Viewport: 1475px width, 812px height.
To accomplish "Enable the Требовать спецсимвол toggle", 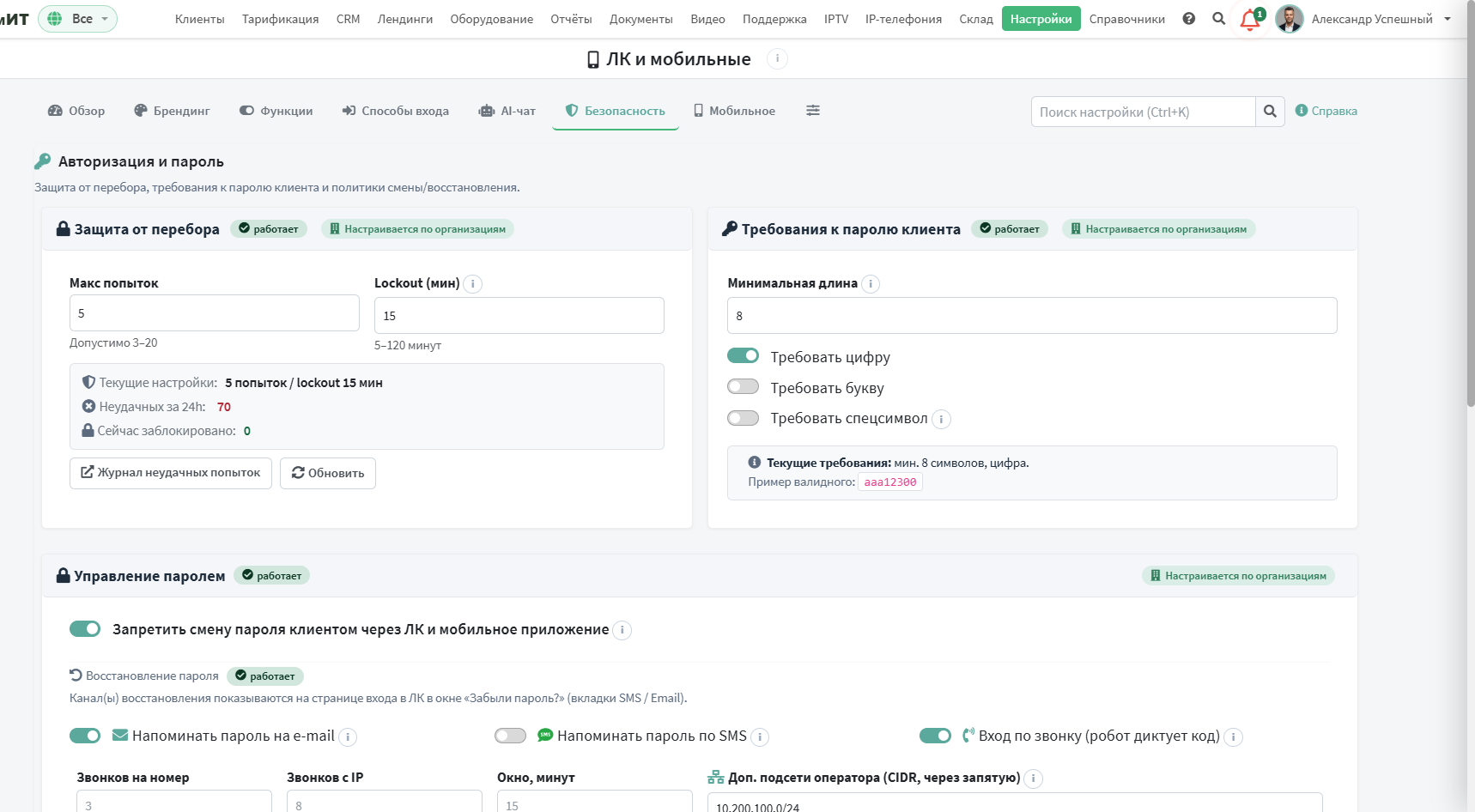I will coord(744,418).
